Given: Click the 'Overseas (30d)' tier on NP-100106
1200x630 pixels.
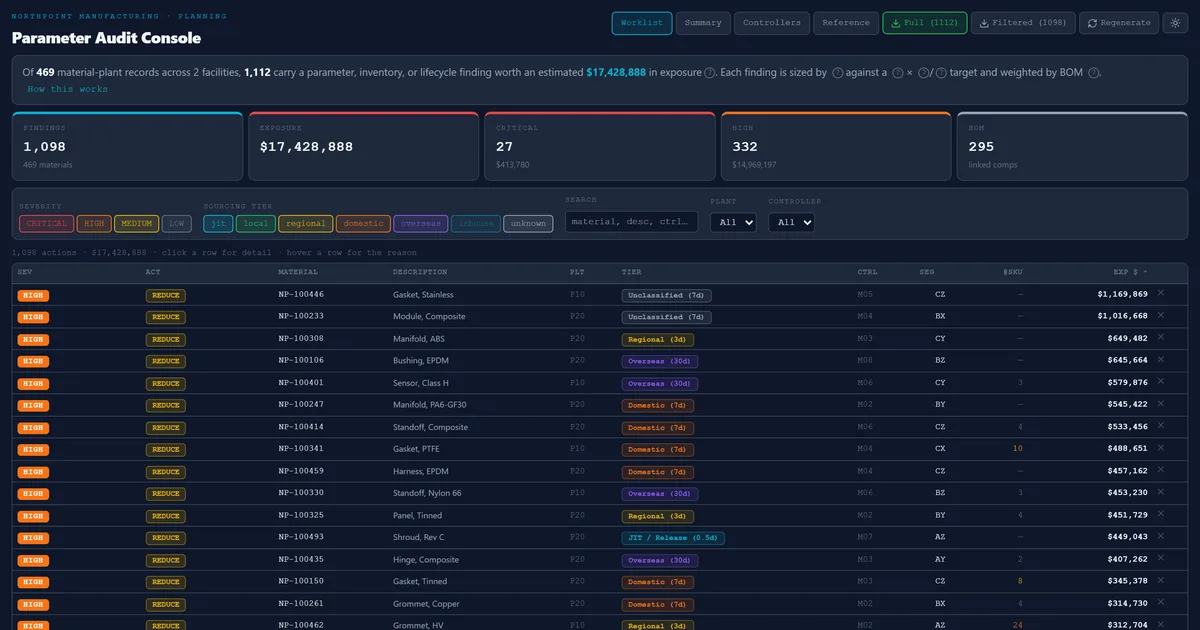Looking at the screenshot, I should pyautogui.click(x=660, y=361).
